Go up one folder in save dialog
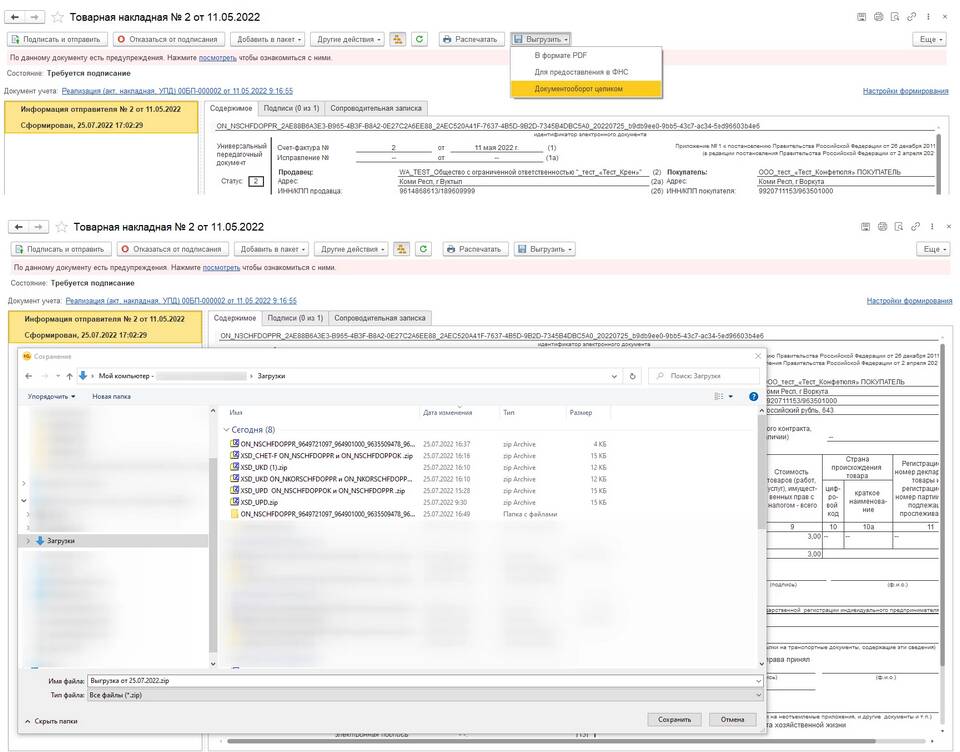960x752 pixels. (x=69, y=376)
